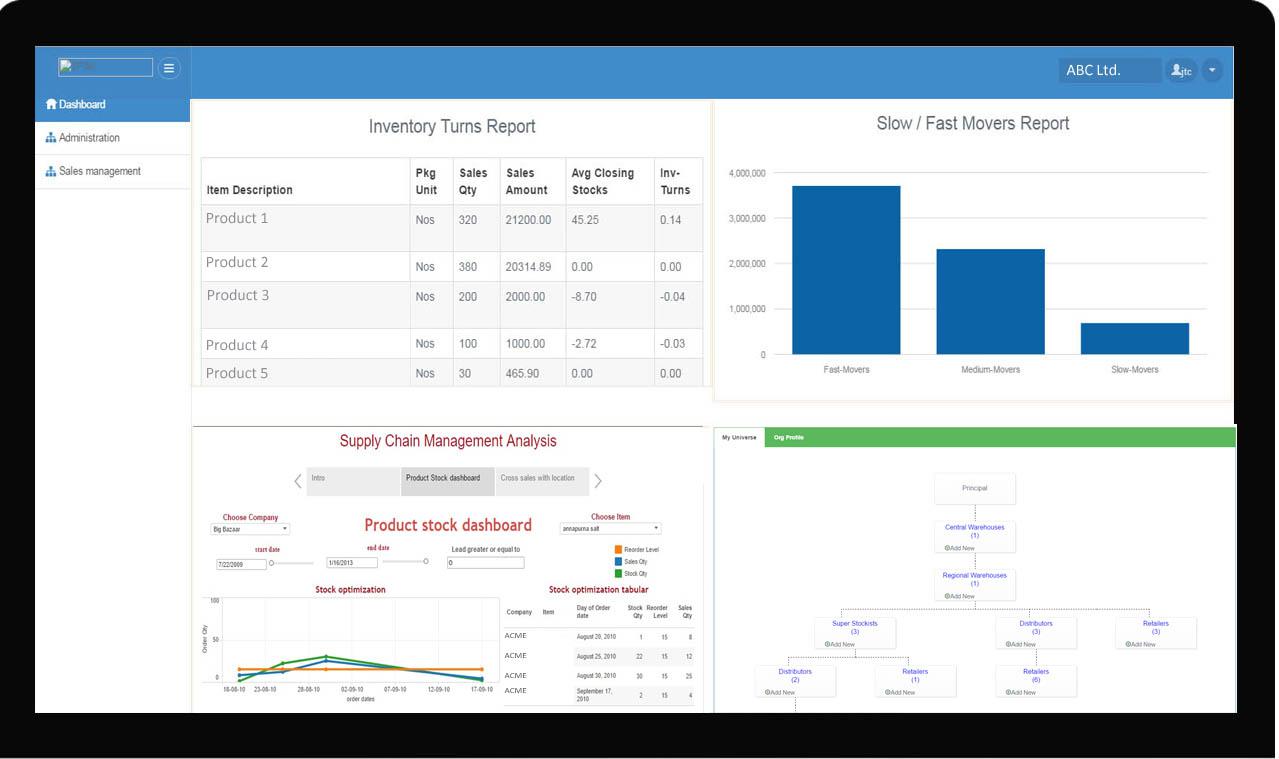1279x759 pixels.
Task: Add New under Retailers (1)
Action: (x=899, y=692)
